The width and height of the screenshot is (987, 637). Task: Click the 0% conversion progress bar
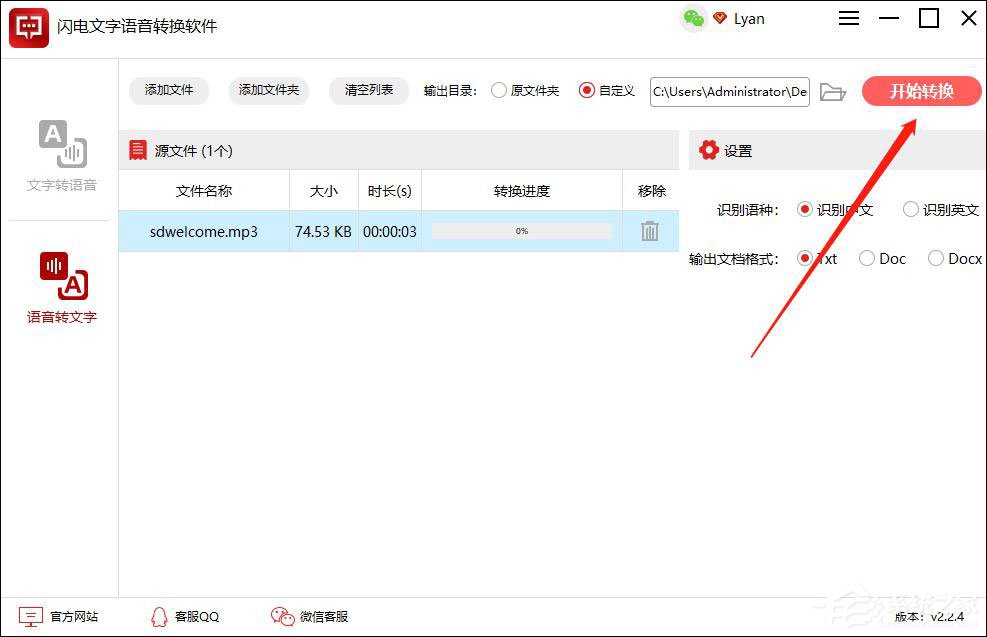pos(520,231)
